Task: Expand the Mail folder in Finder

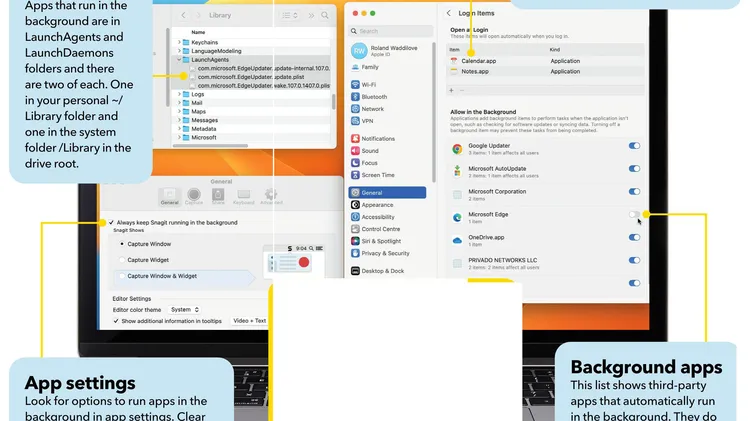Action: pos(179,103)
